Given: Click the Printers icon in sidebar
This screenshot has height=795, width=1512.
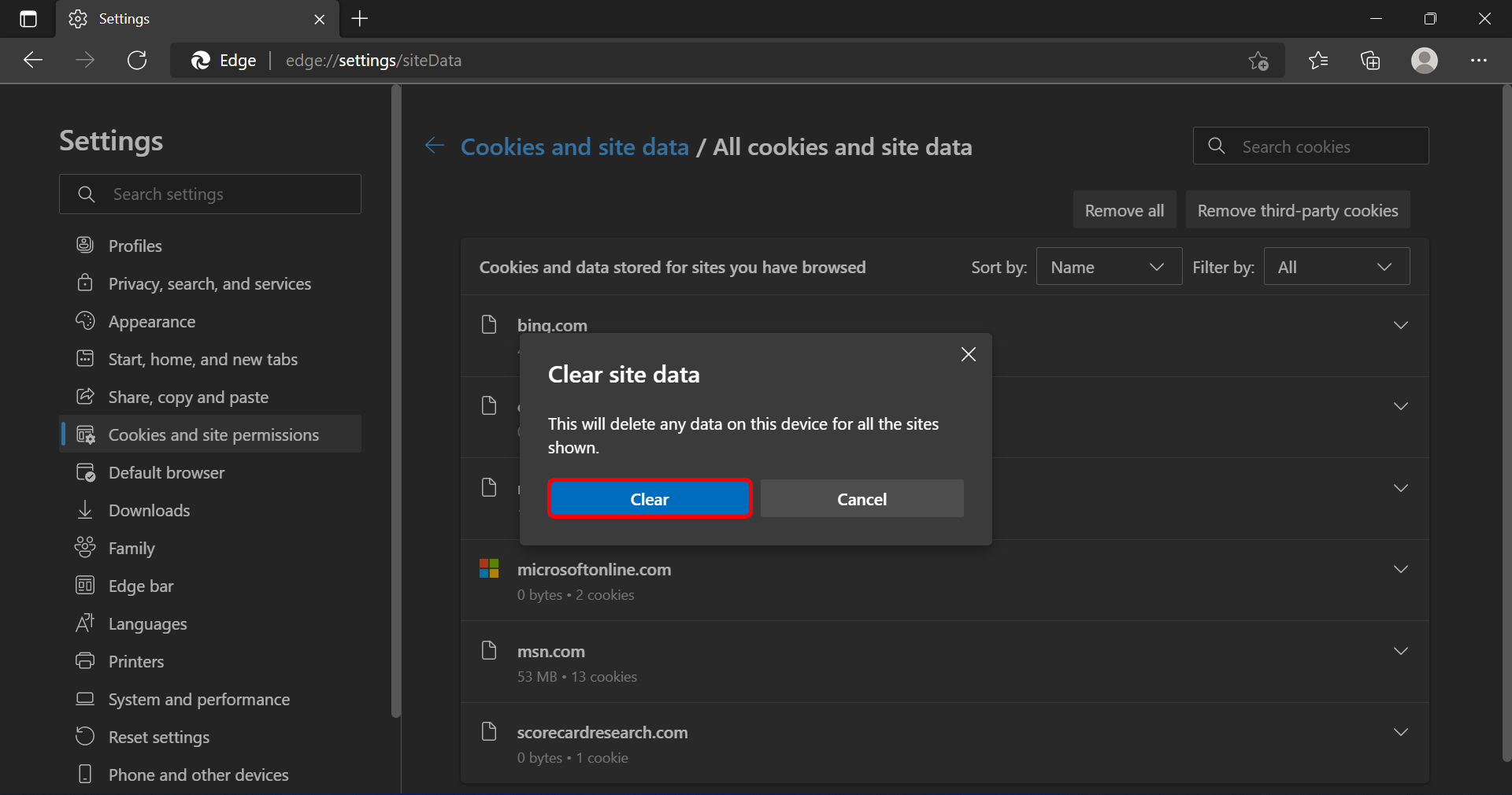Looking at the screenshot, I should pyautogui.click(x=85, y=660).
